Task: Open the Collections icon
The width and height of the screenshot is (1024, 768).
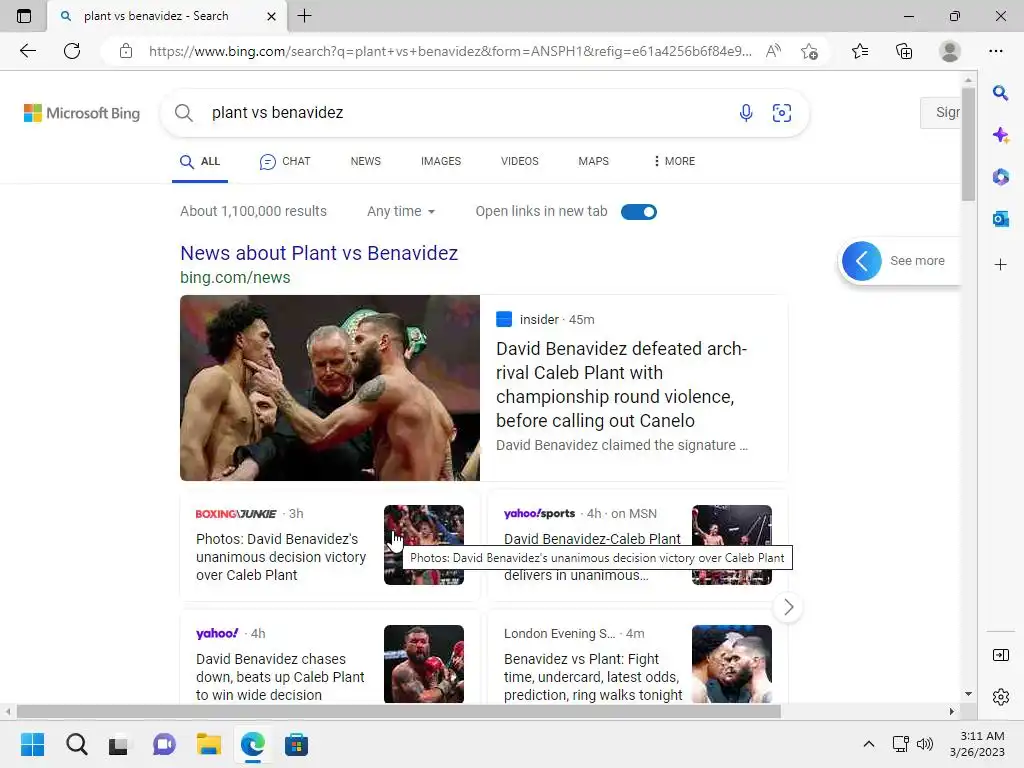Action: pyautogui.click(x=904, y=51)
